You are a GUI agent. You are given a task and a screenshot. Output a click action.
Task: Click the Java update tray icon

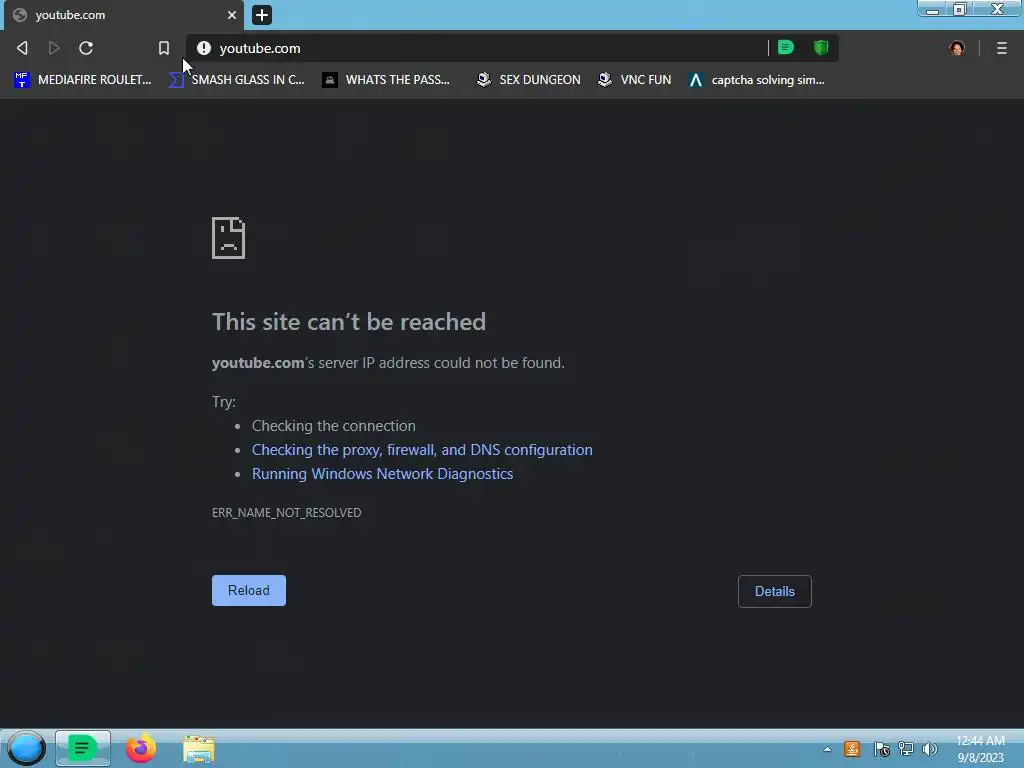pos(852,749)
